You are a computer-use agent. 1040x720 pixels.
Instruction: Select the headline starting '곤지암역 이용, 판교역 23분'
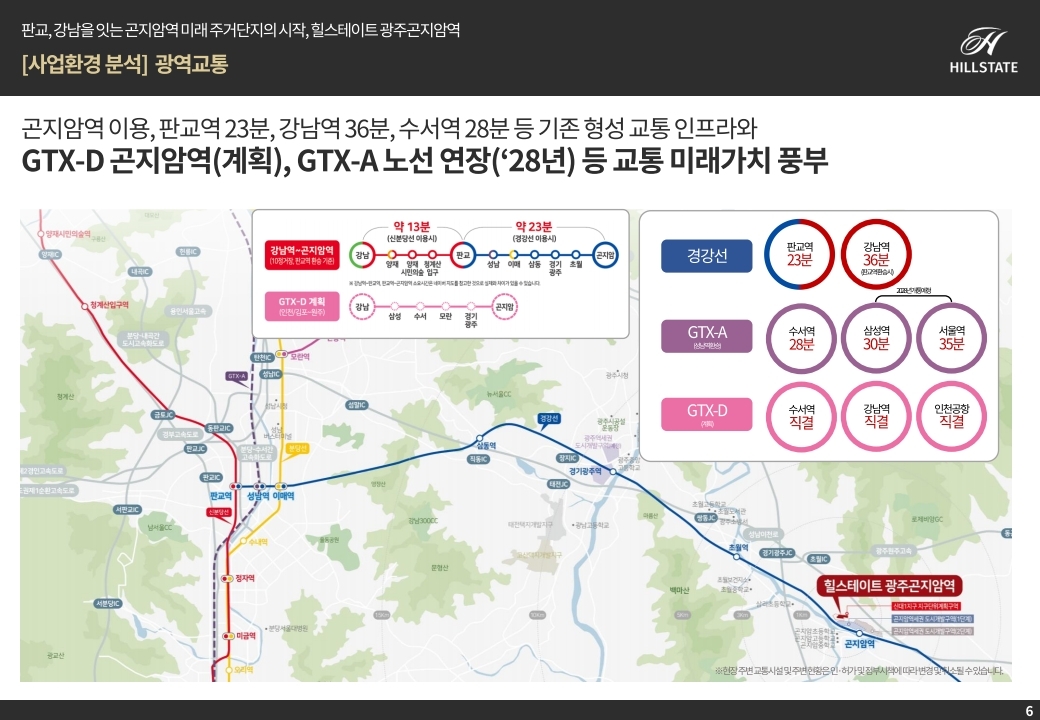tap(389, 128)
